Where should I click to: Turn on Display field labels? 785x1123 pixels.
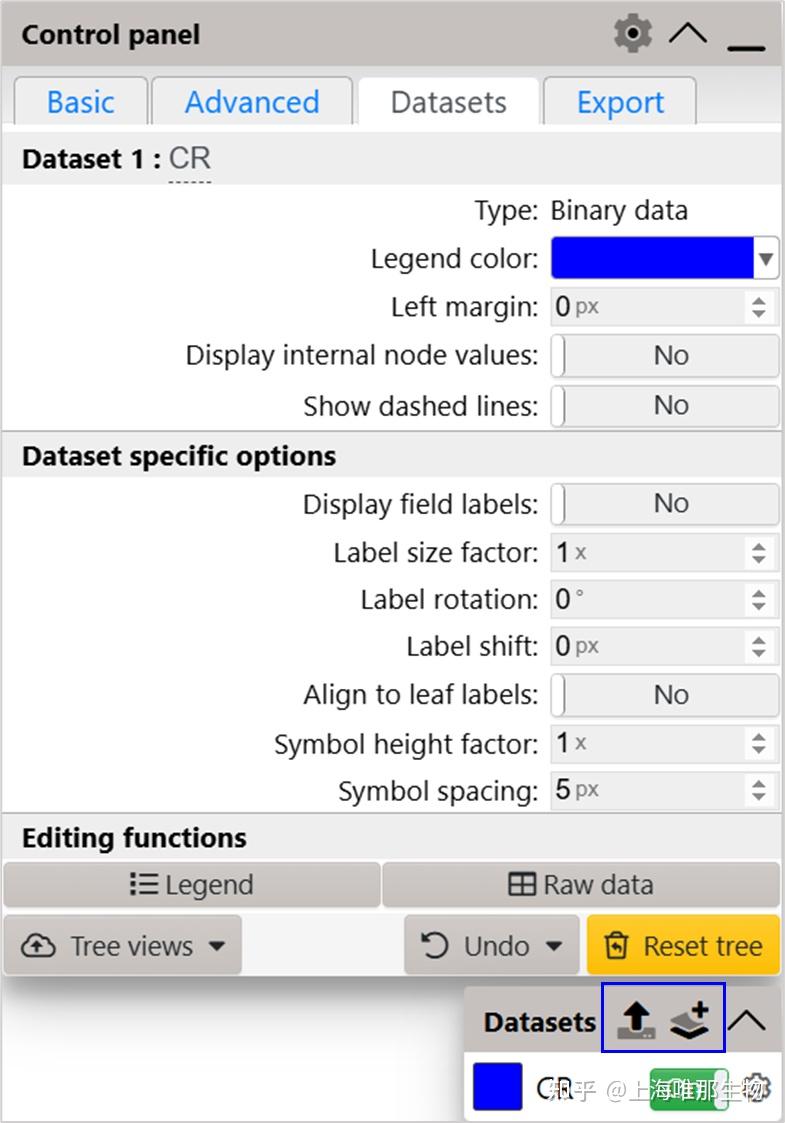click(x=664, y=503)
